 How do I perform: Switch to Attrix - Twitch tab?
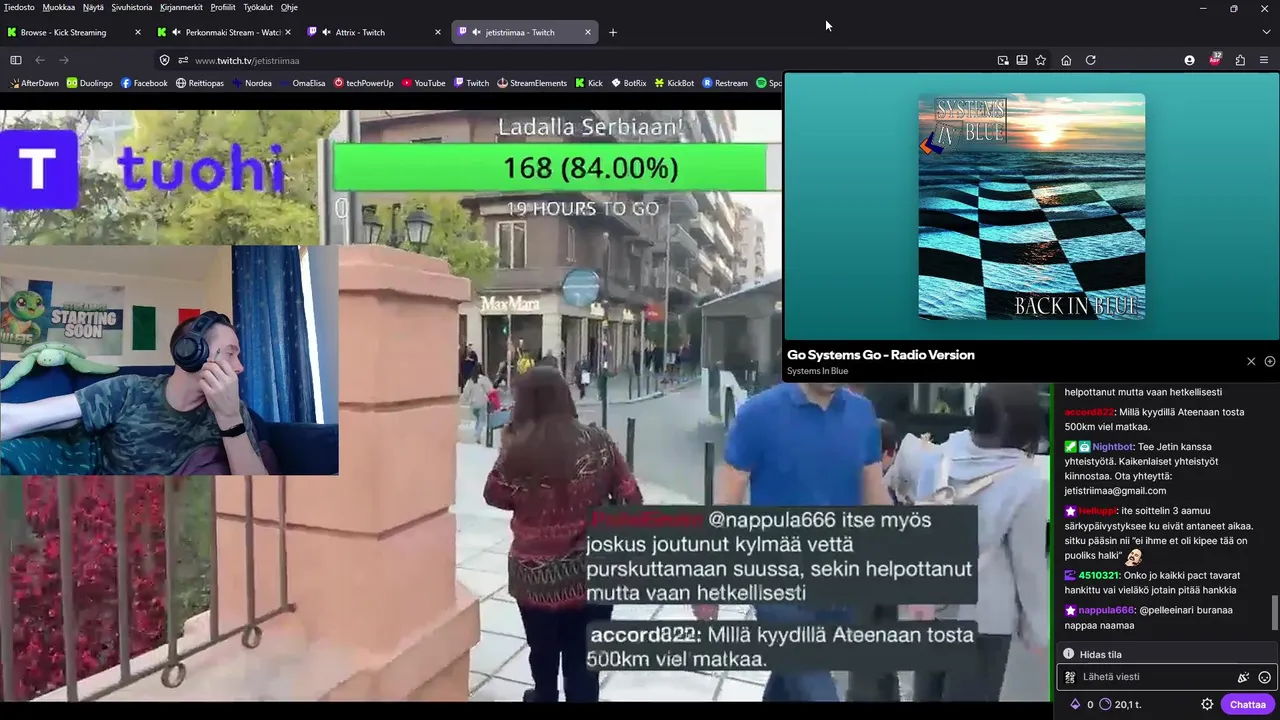pos(375,32)
